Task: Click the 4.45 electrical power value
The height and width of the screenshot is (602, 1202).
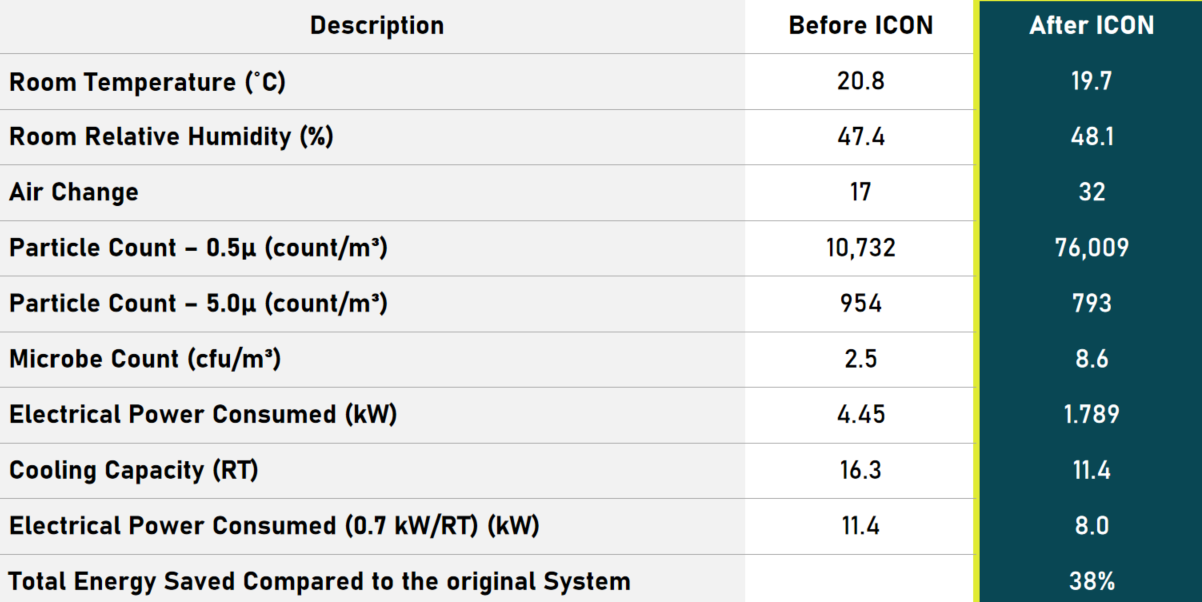Action: point(860,415)
